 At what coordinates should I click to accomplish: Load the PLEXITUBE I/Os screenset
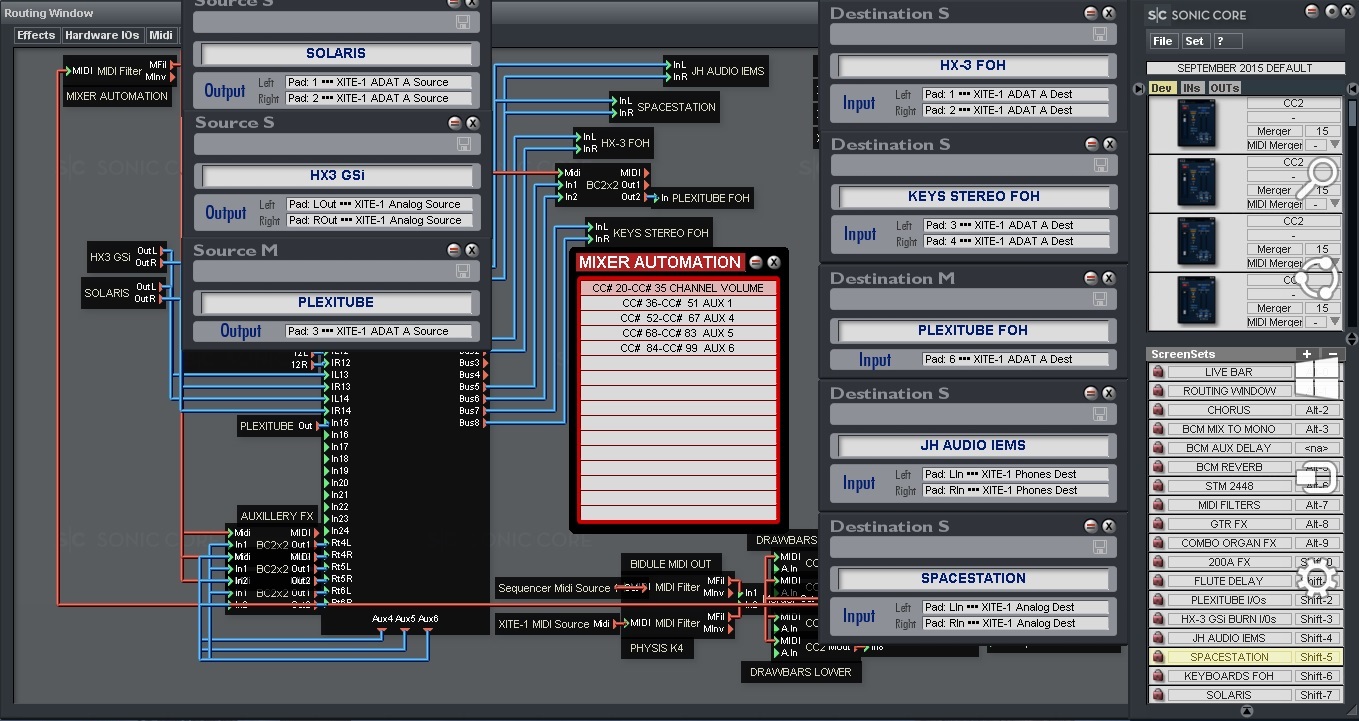pyautogui.click(x=1229, y=600)
